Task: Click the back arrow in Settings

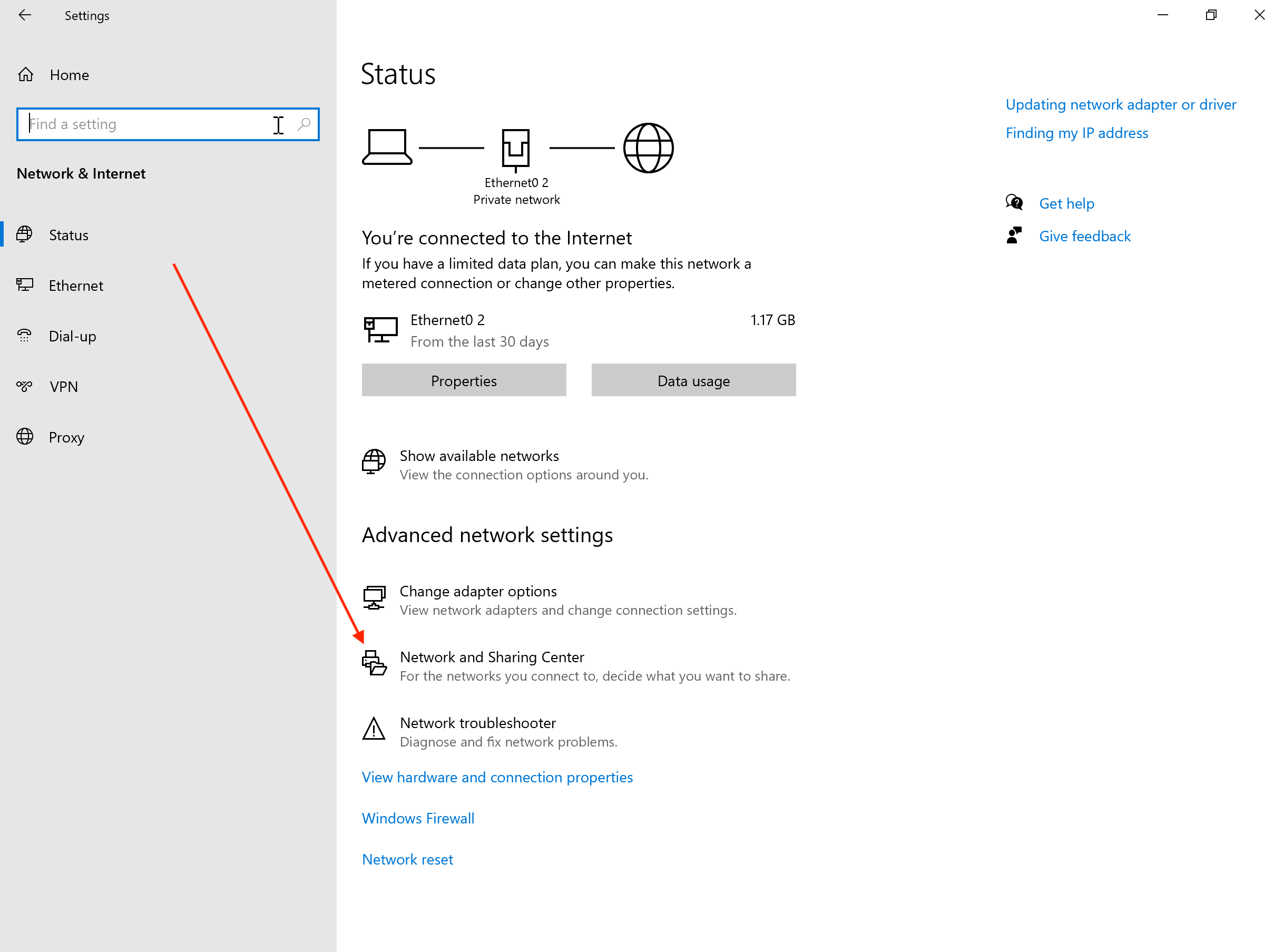Action: [24, 16]
